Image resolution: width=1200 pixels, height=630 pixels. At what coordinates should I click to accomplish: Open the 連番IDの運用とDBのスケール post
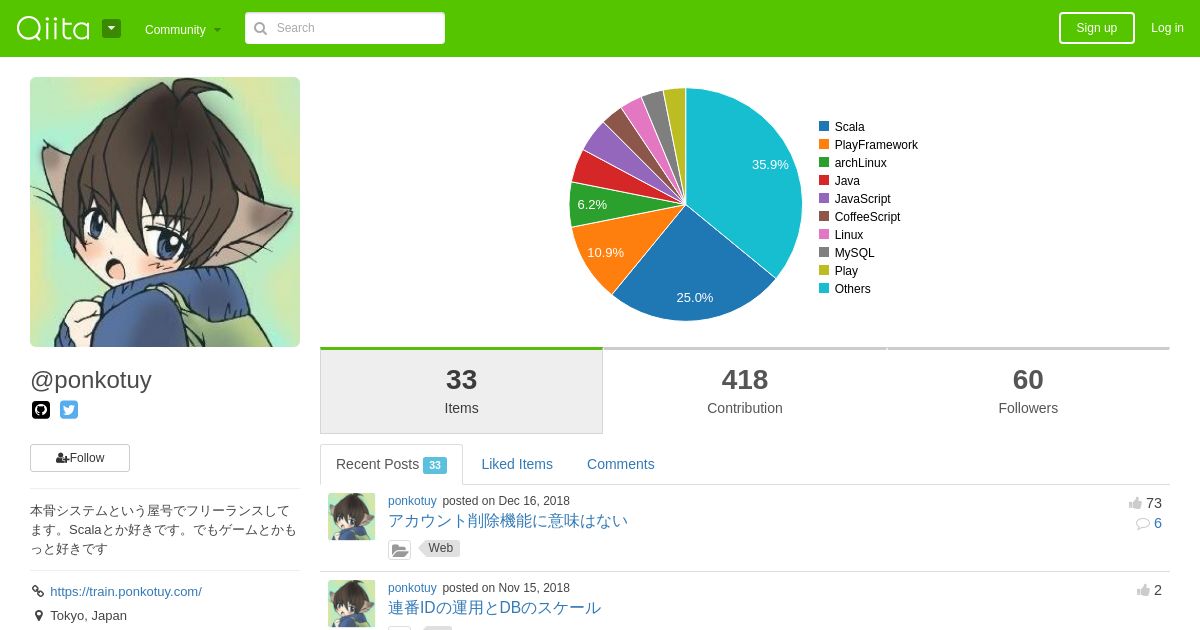[494, 608]
